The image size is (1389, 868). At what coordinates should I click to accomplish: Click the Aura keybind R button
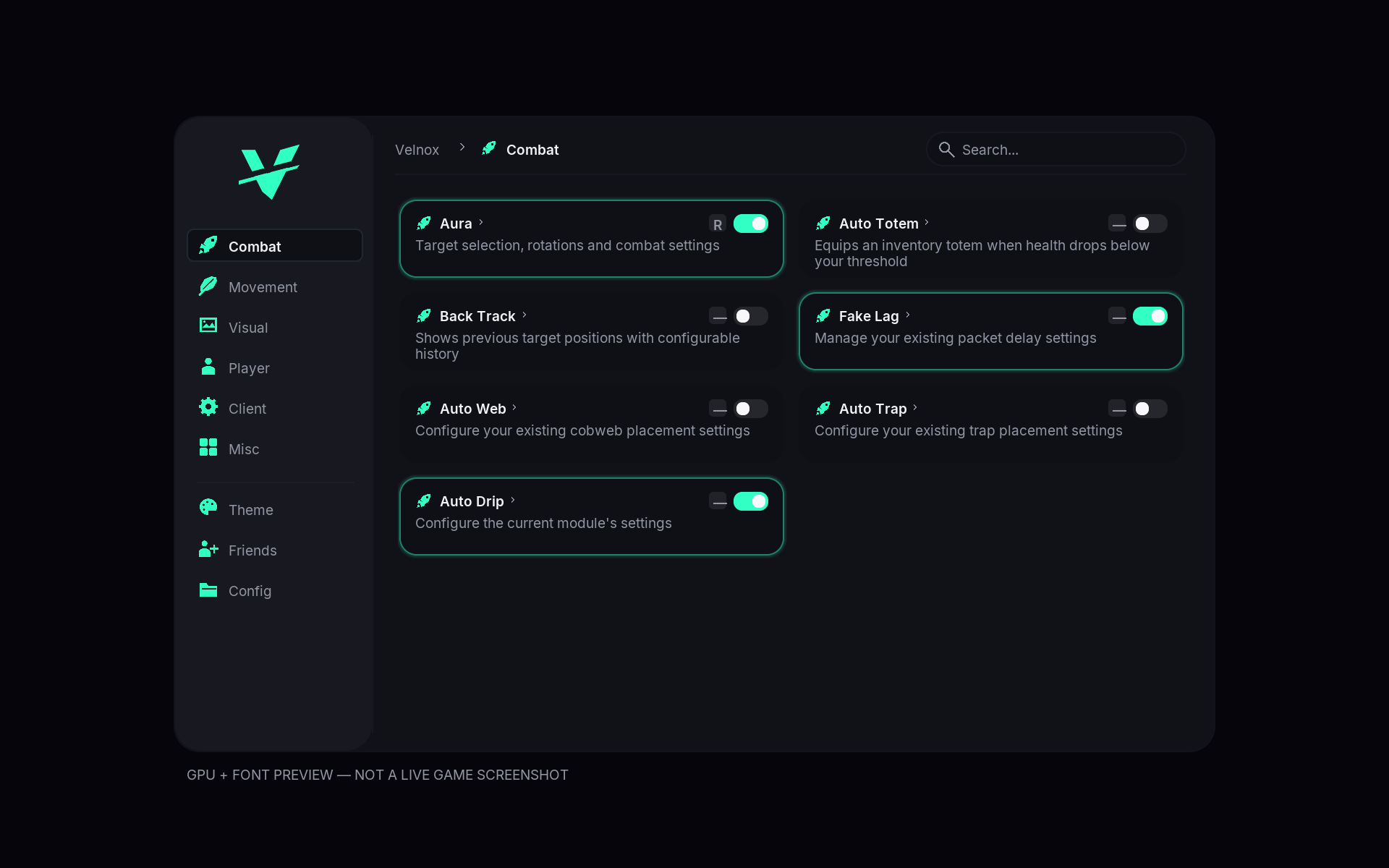(x=718, y=224)
